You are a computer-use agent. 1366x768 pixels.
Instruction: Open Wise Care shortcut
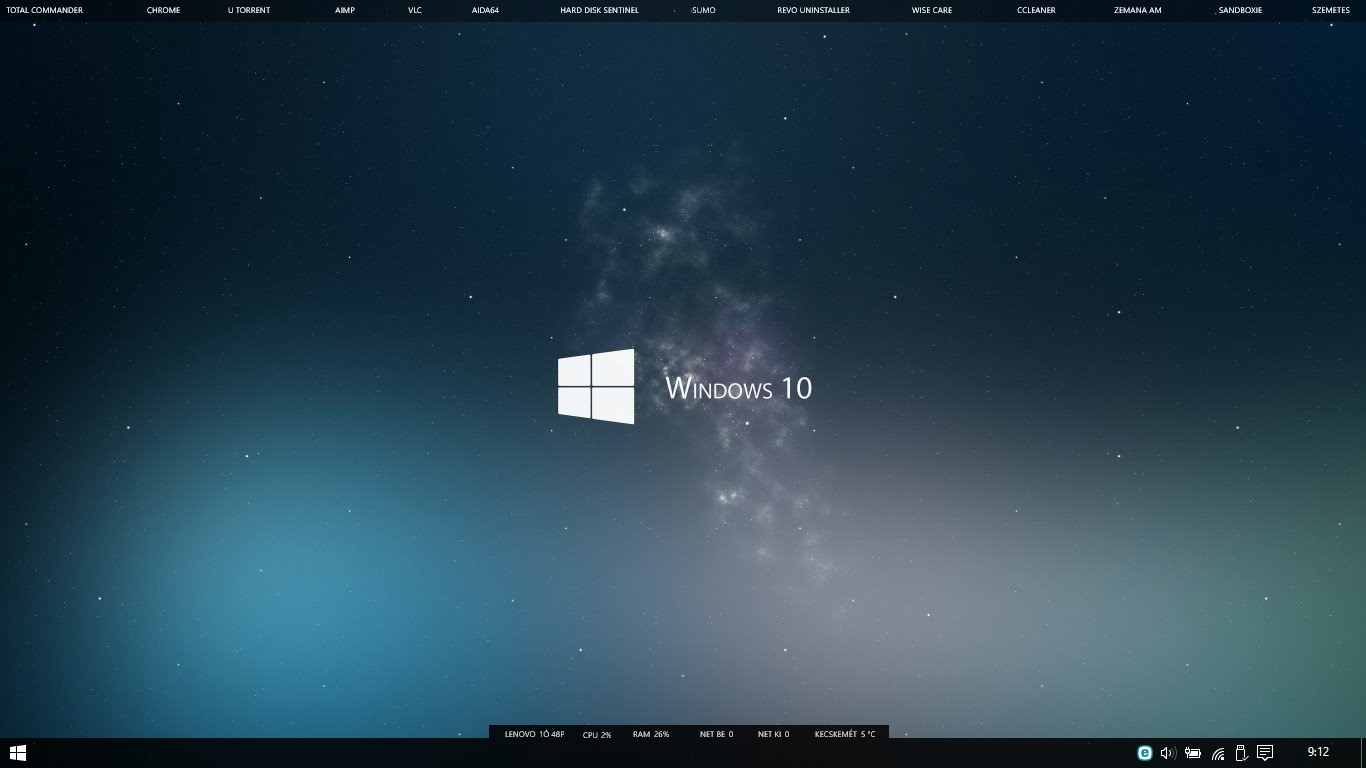[x=932, y=10]
